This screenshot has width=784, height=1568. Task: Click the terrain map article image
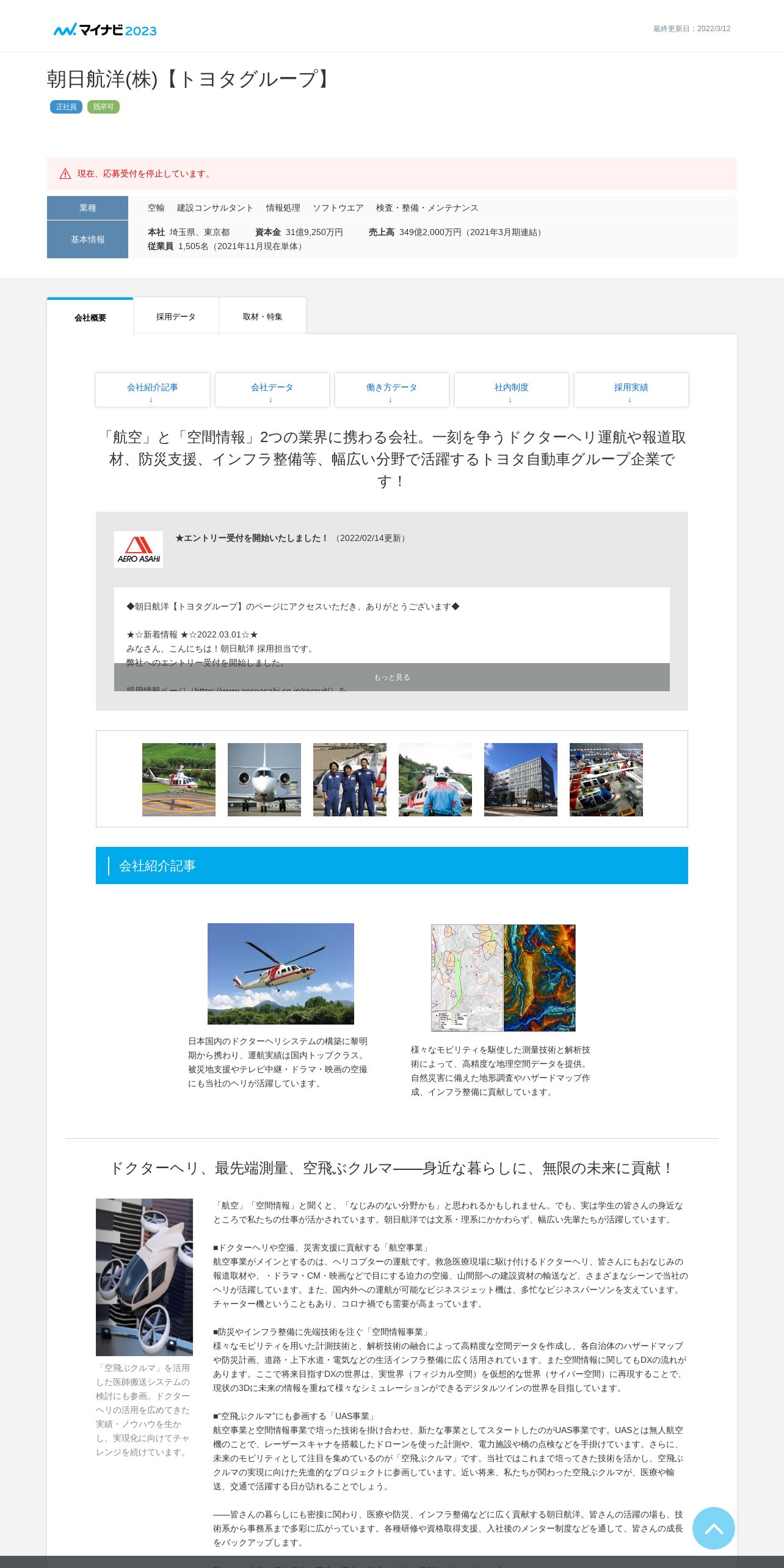click(x=503, y=978)
